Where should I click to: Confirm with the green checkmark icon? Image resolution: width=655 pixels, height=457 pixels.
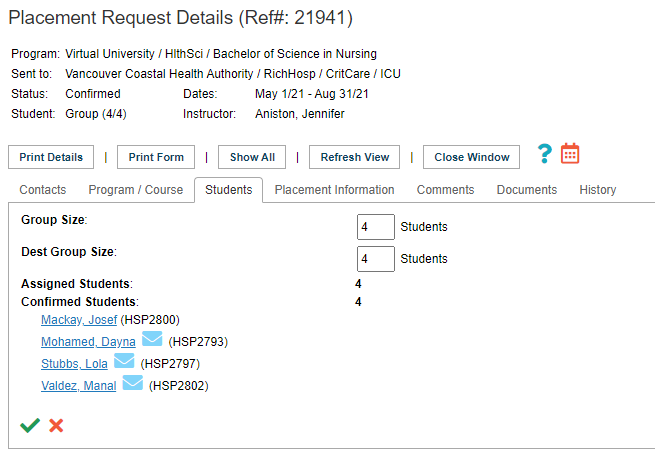(x=30, y=425)
